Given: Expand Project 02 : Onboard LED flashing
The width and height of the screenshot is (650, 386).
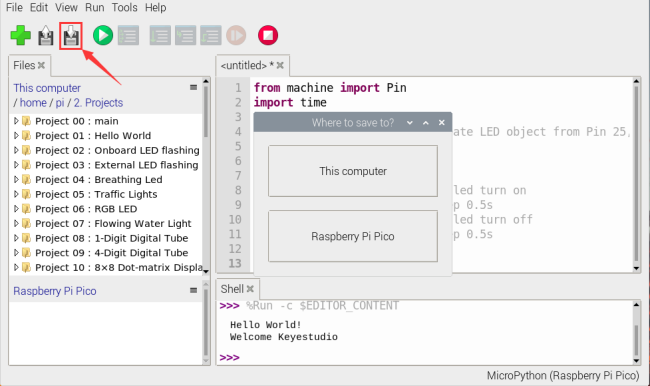Looking at the screenshot, I should click(x=16, y=150).
